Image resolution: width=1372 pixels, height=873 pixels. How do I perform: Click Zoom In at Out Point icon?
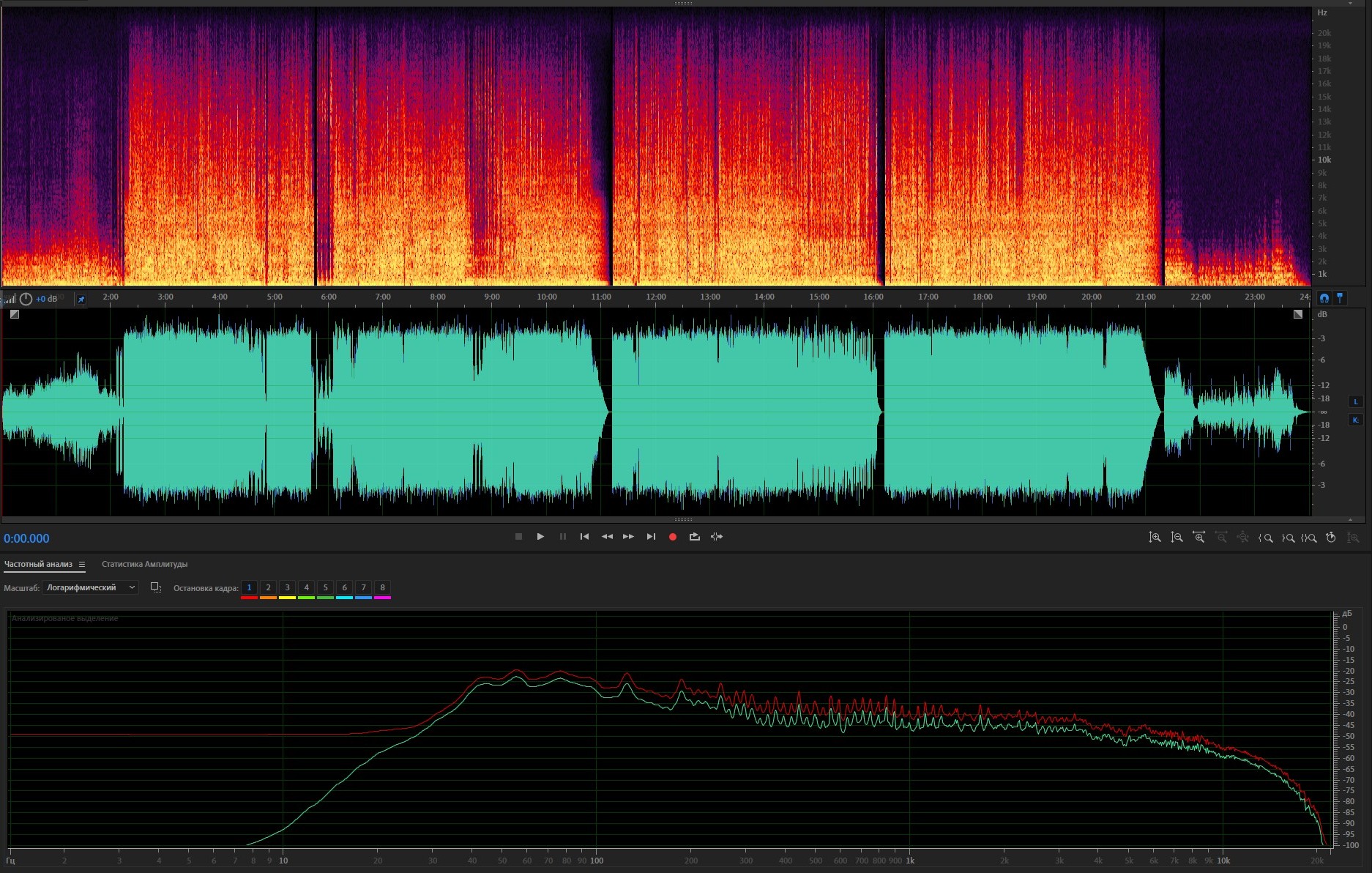pos(1287,538)
